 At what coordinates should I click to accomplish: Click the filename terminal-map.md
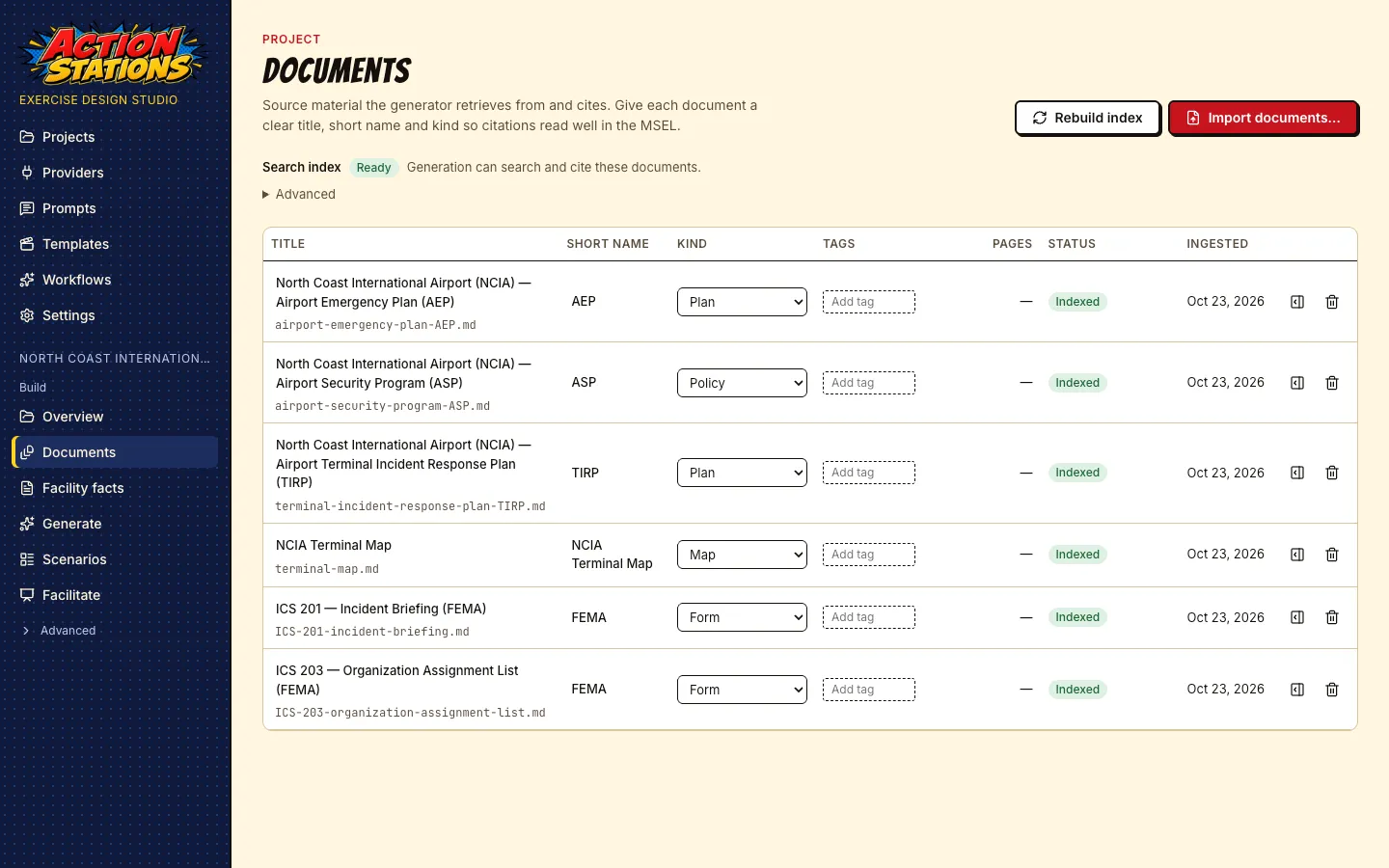coord(327,569)
